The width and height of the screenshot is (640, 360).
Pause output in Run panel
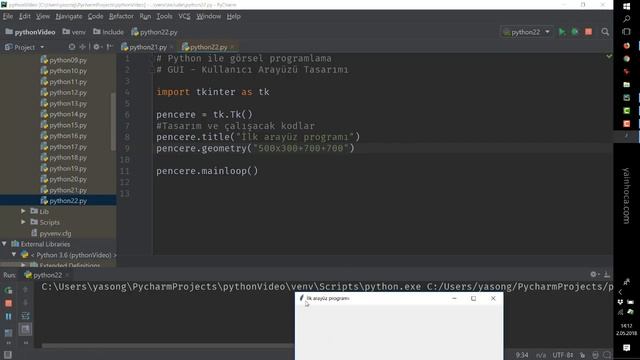click(8, 316)
